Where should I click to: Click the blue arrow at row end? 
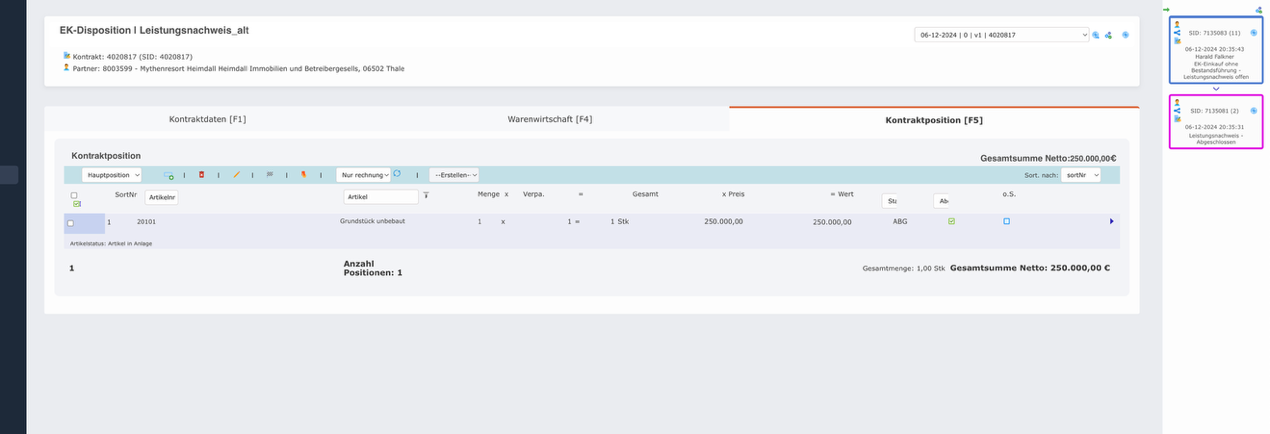1111,222
